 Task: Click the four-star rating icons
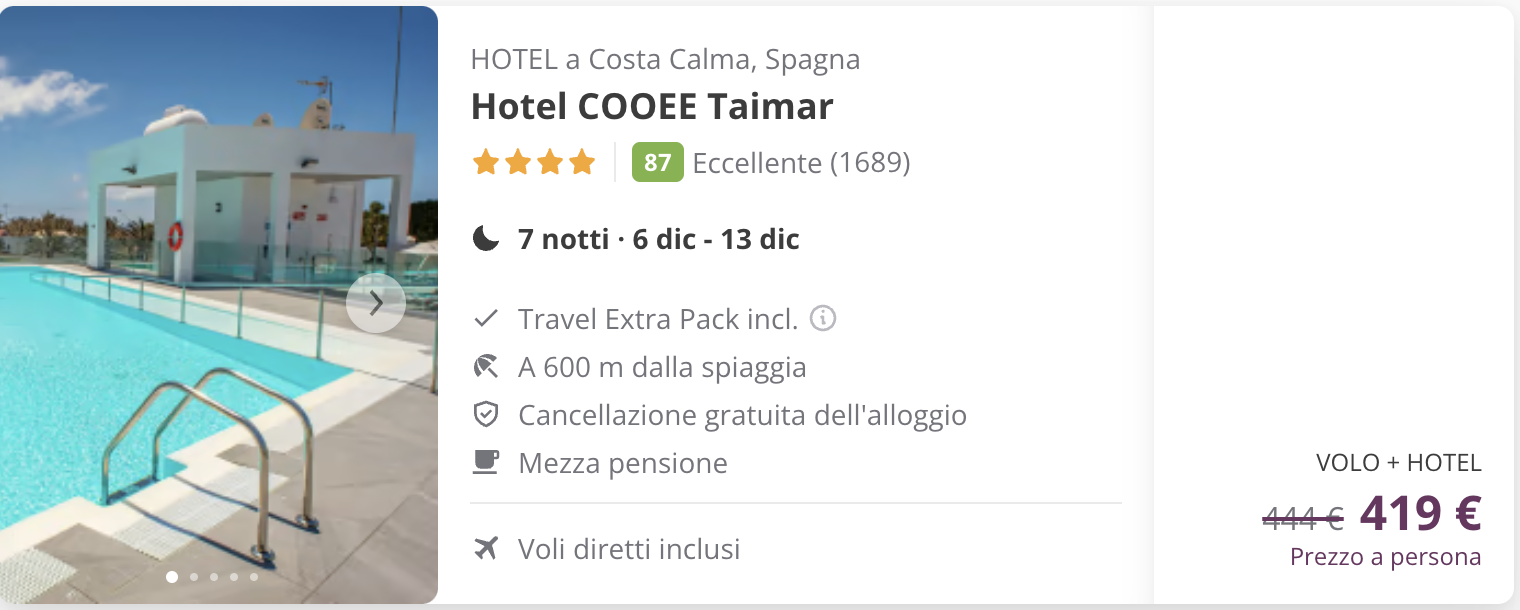[534, 162]
